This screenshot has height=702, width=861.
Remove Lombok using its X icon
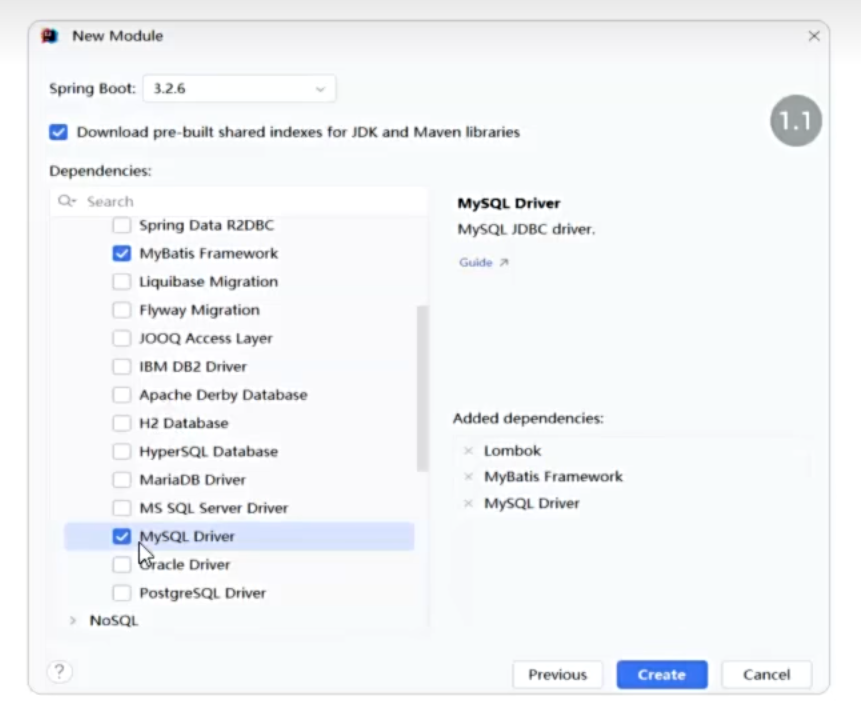tap(468, 451)
